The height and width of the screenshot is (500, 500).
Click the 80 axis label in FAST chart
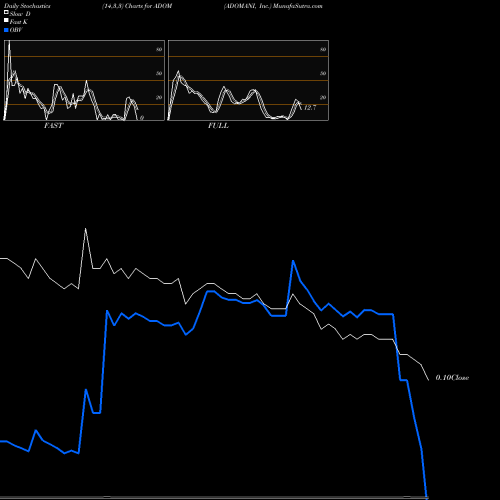coord(159,49)
